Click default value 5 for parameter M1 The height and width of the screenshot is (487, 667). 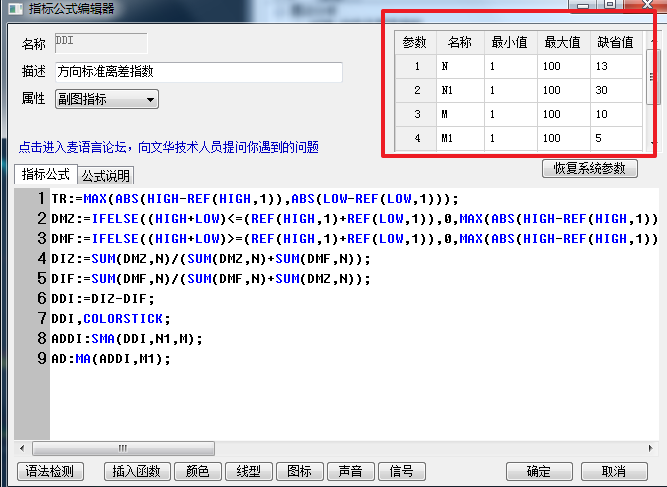[616, 138]
